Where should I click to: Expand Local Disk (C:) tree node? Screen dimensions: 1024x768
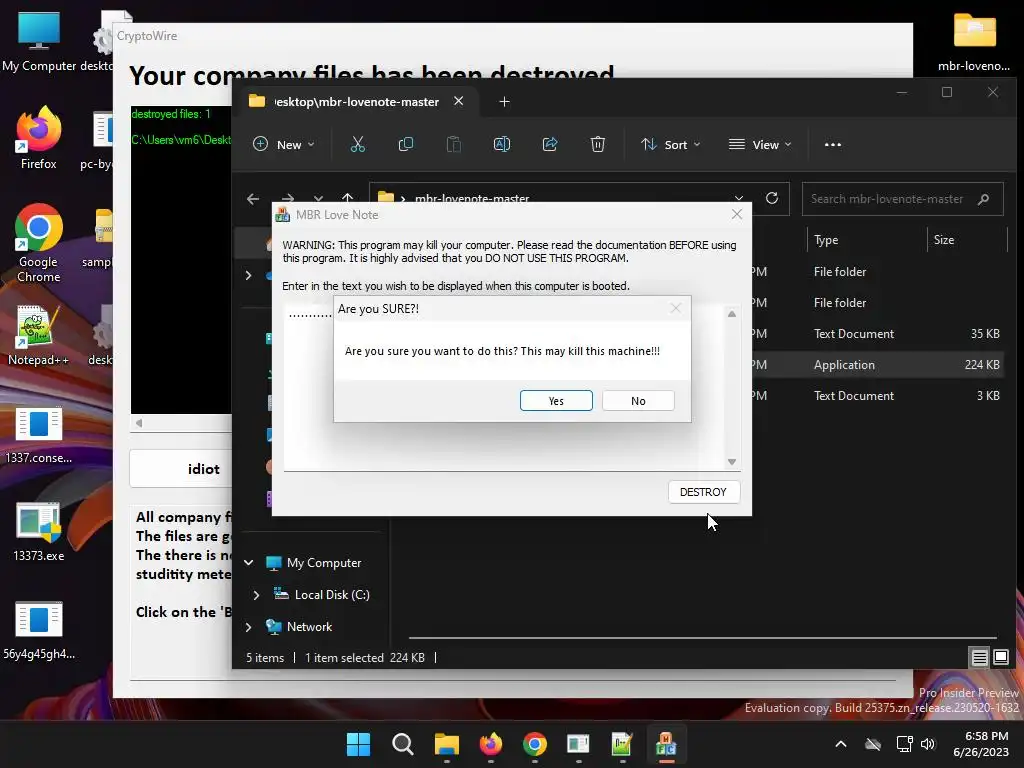[x=256, y=595]
